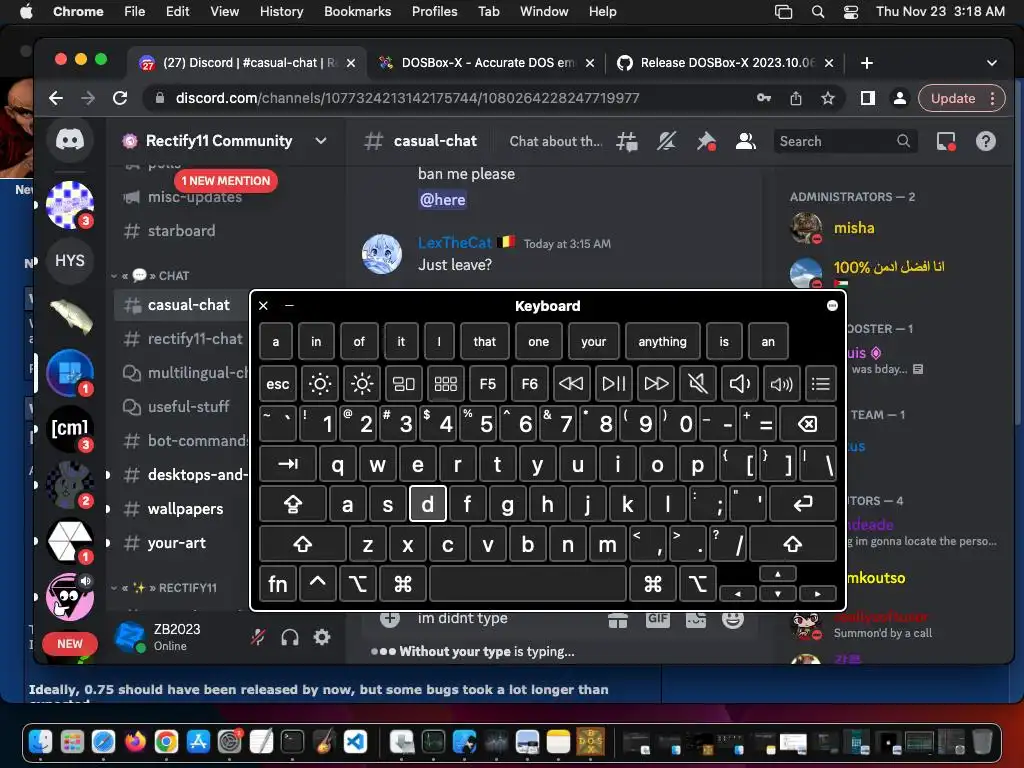The image size is (1024, 768).
Task: Click the backspace delete key
Action: 807,424
